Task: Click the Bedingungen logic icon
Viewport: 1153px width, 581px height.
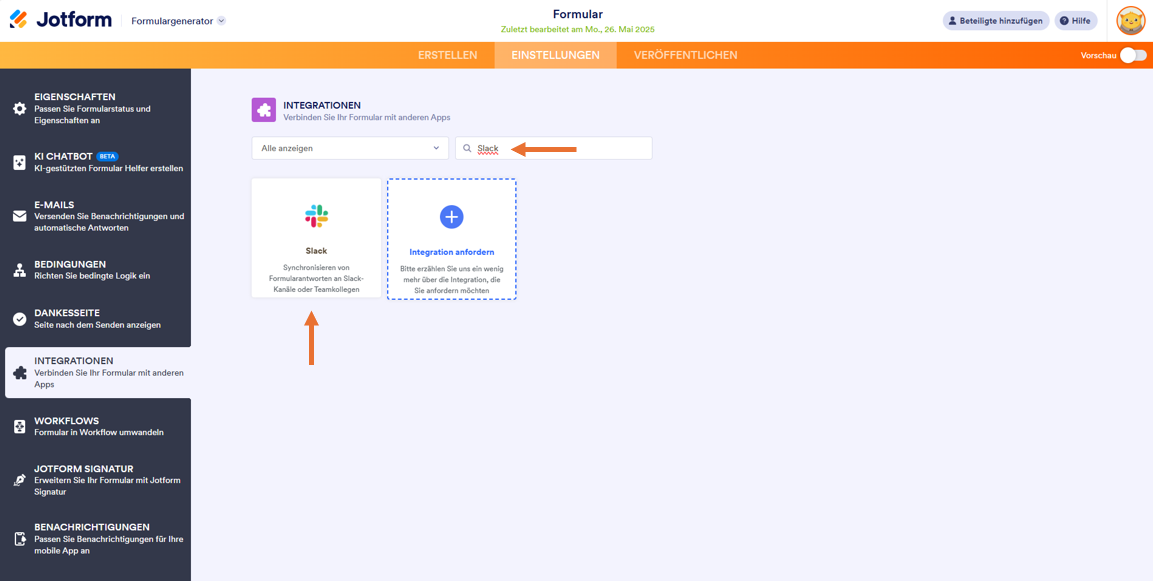Action: [x=20, y=270]
